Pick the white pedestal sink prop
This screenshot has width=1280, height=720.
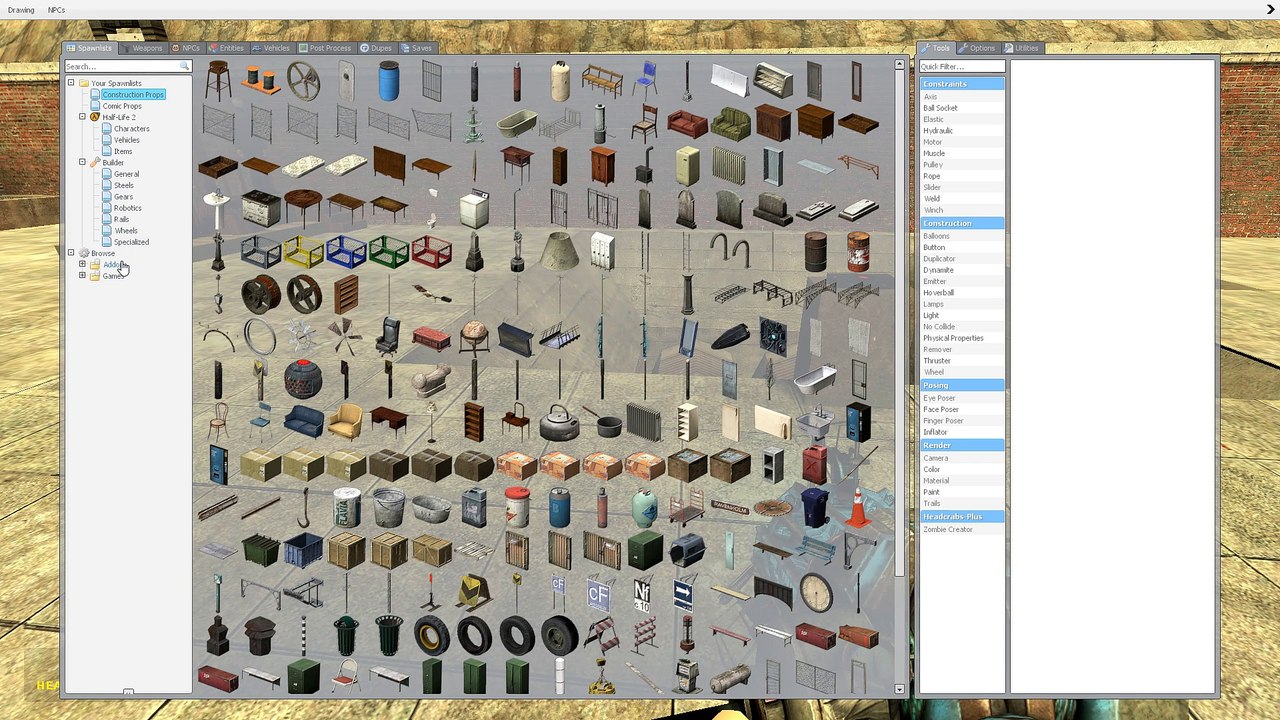pos(217,209)
